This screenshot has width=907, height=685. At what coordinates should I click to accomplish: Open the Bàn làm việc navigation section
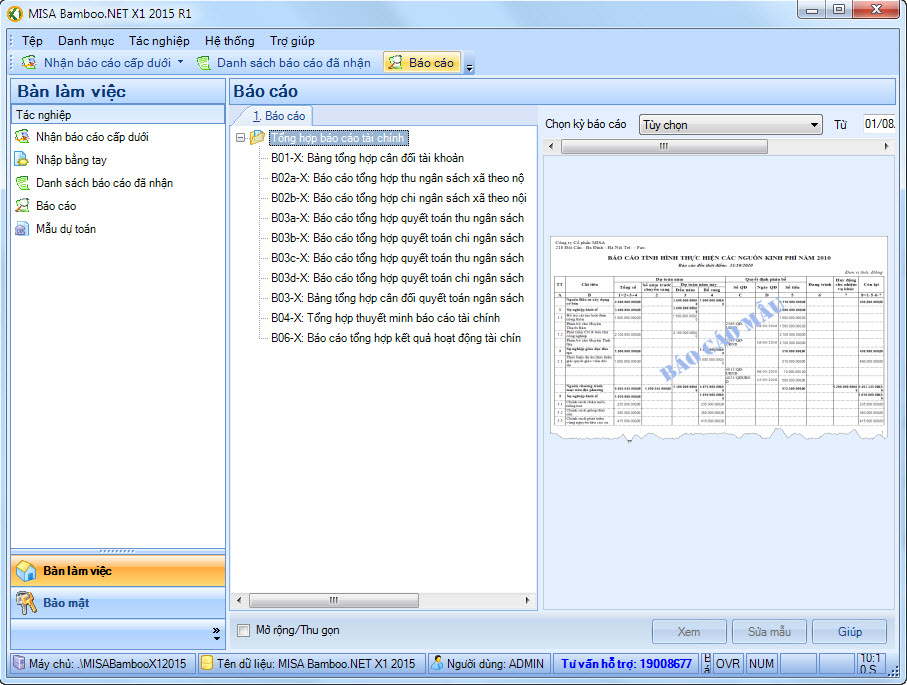(x=118, y=571)
